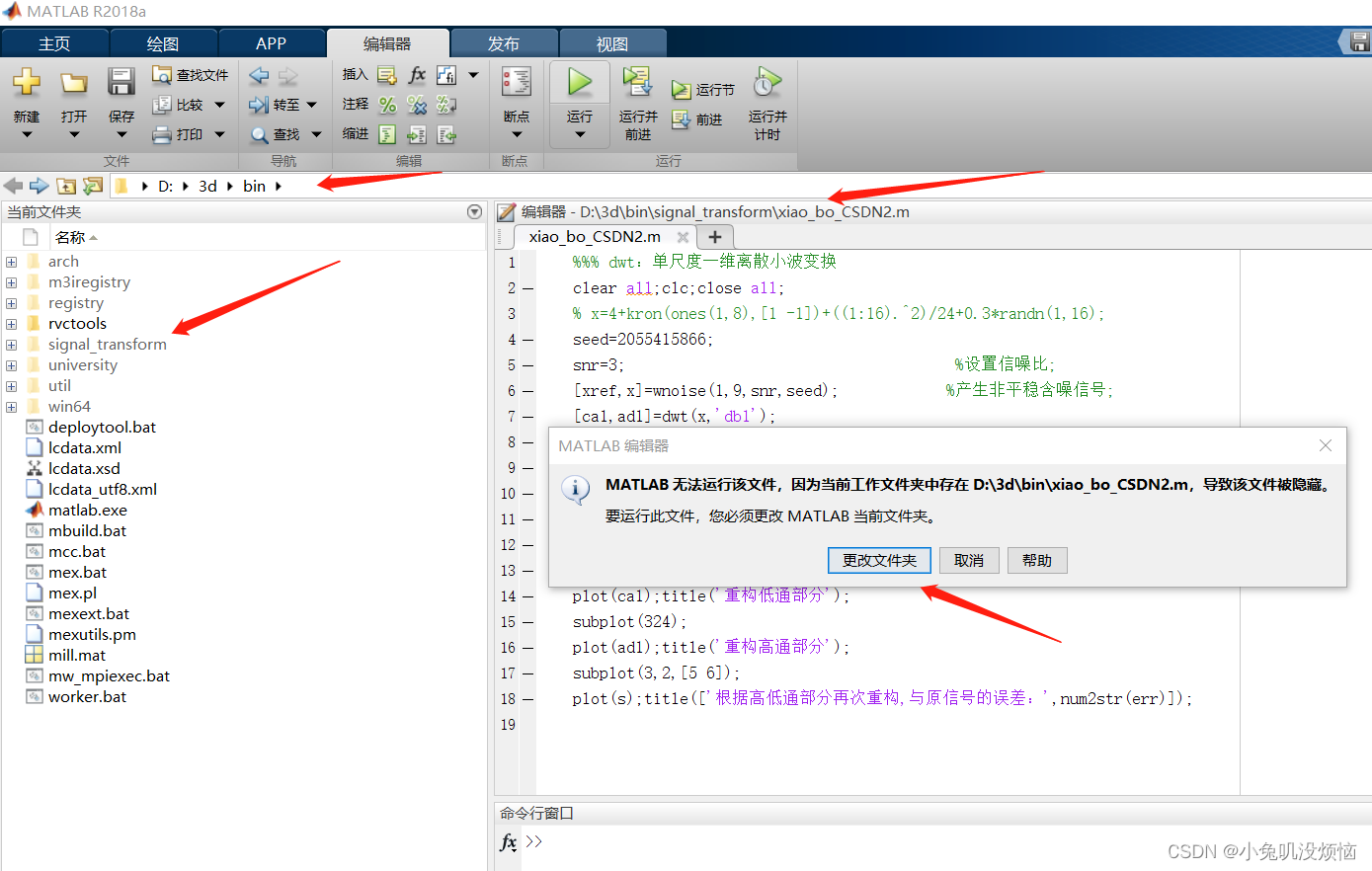The width and height of the screenshot is (1372, 871).
Task: Select the deploytool.bat file
Action: click(102, 428)
